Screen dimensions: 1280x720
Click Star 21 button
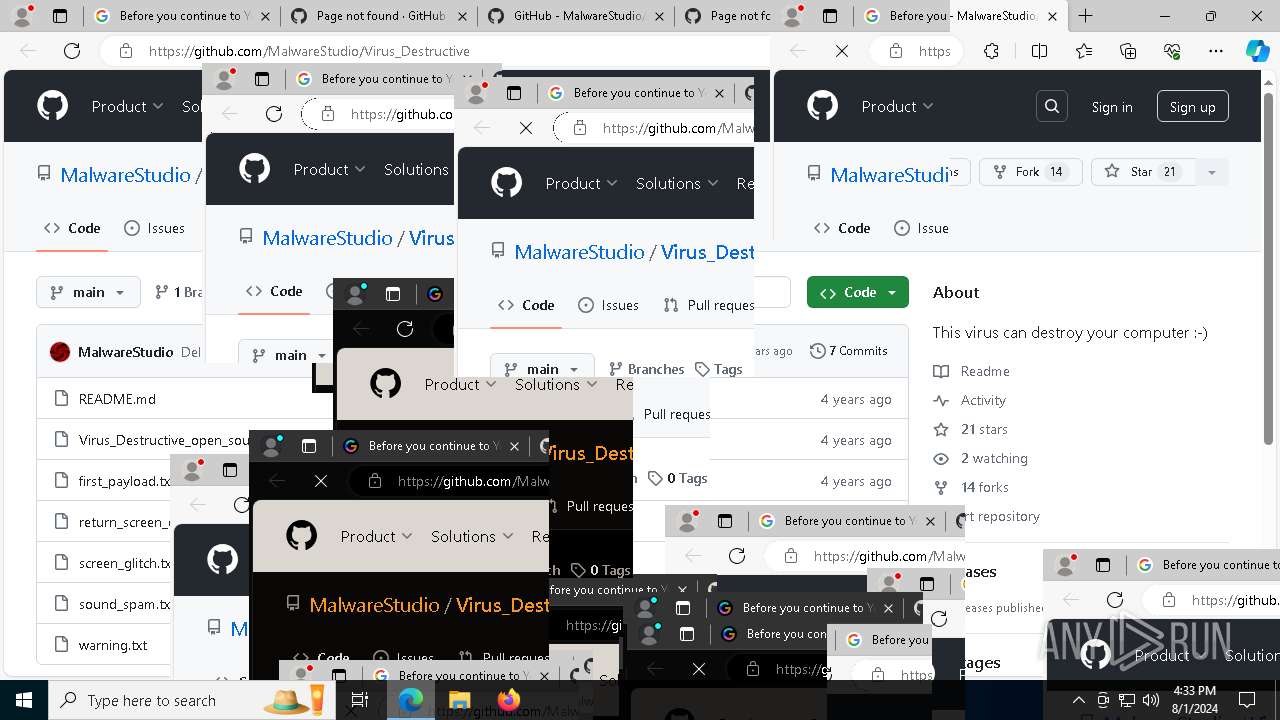[1144, 172]
